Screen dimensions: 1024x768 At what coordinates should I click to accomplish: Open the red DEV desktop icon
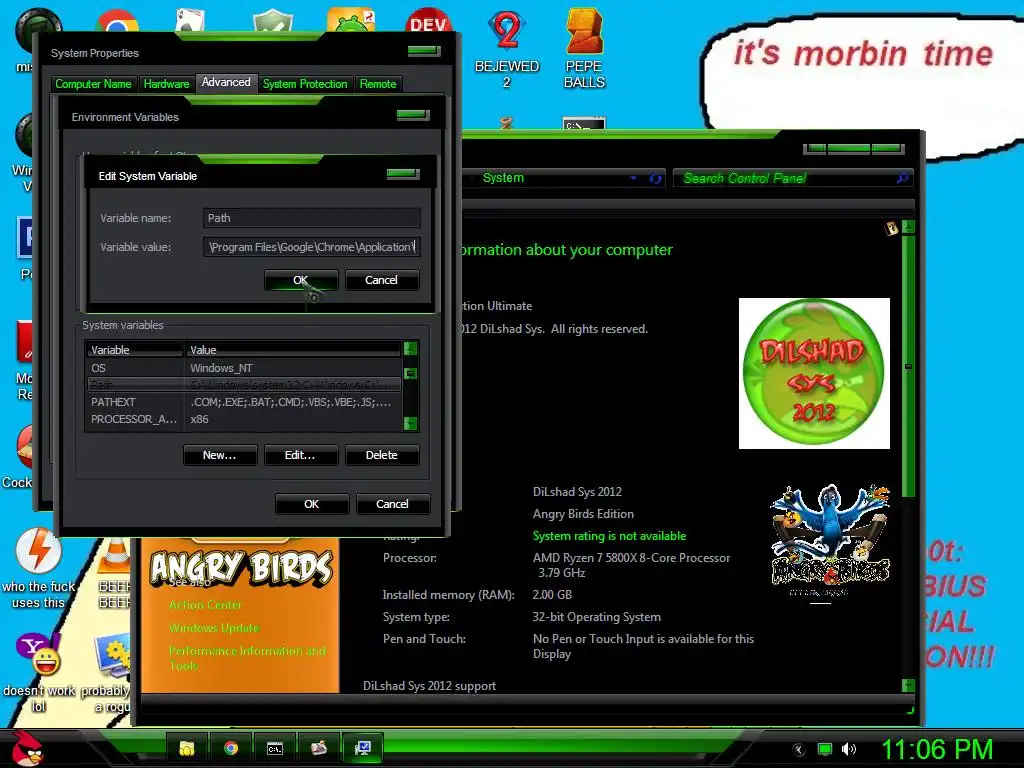tap(428, 21)
